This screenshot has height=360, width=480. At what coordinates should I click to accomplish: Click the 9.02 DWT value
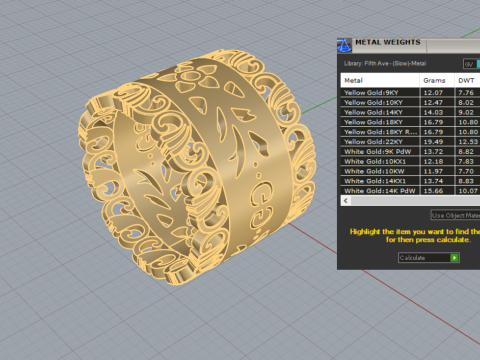(466, 112)
